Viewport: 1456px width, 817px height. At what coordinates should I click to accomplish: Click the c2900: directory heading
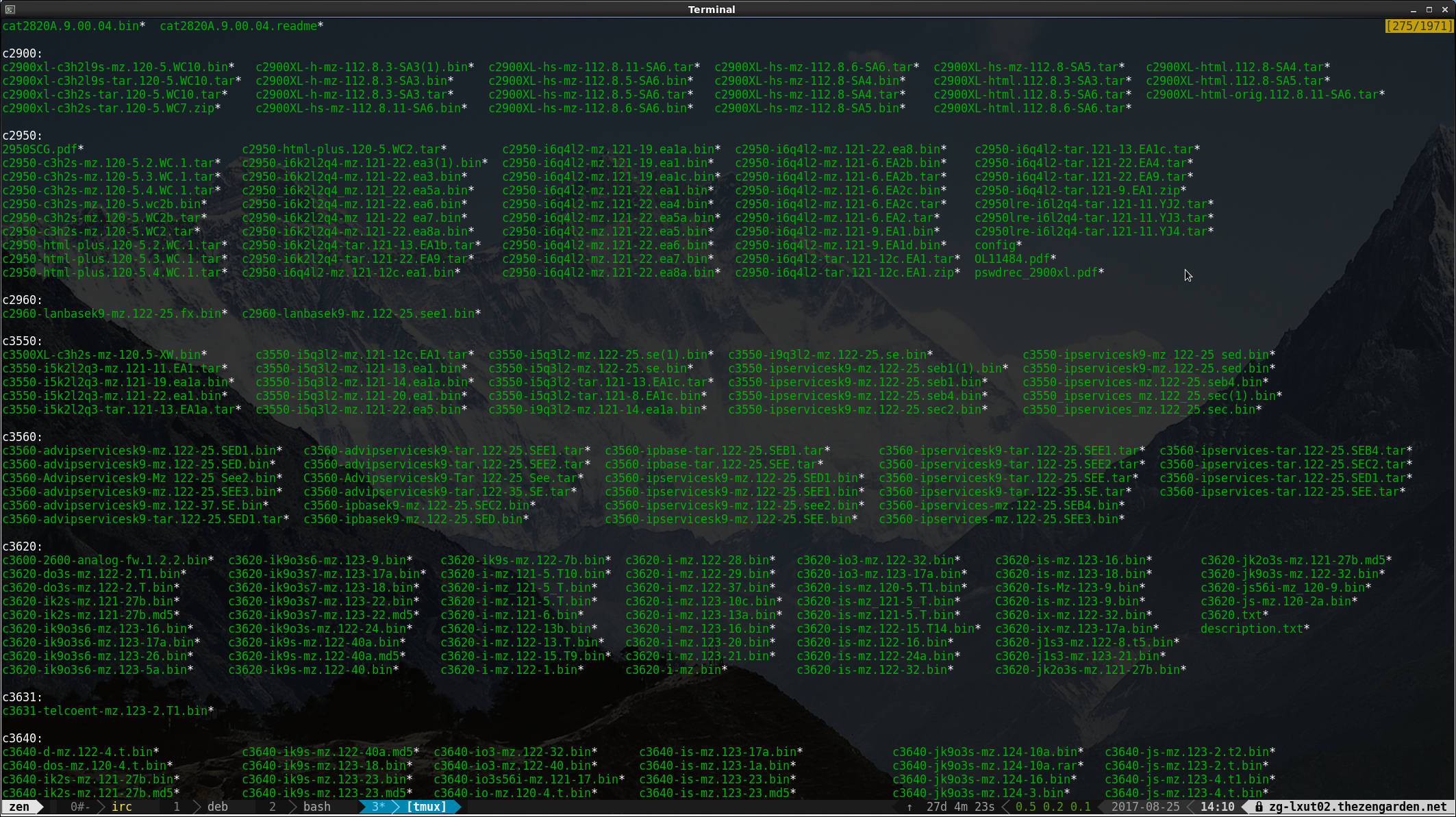(23, 53)
